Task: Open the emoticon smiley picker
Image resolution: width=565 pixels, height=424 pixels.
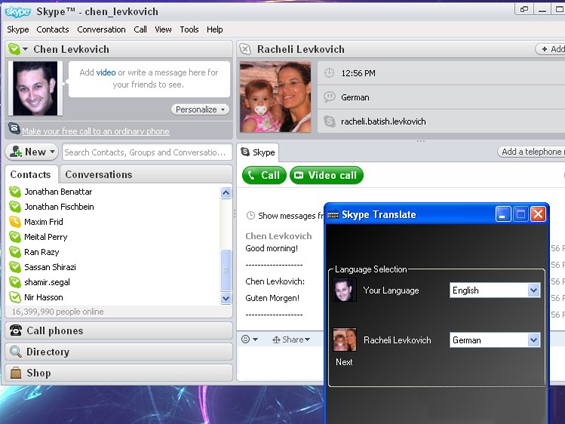Action: pyautogui.click(x=249, y=339)
